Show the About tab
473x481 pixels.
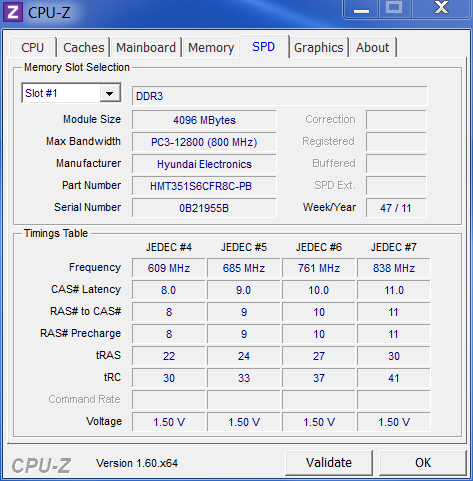373,47
